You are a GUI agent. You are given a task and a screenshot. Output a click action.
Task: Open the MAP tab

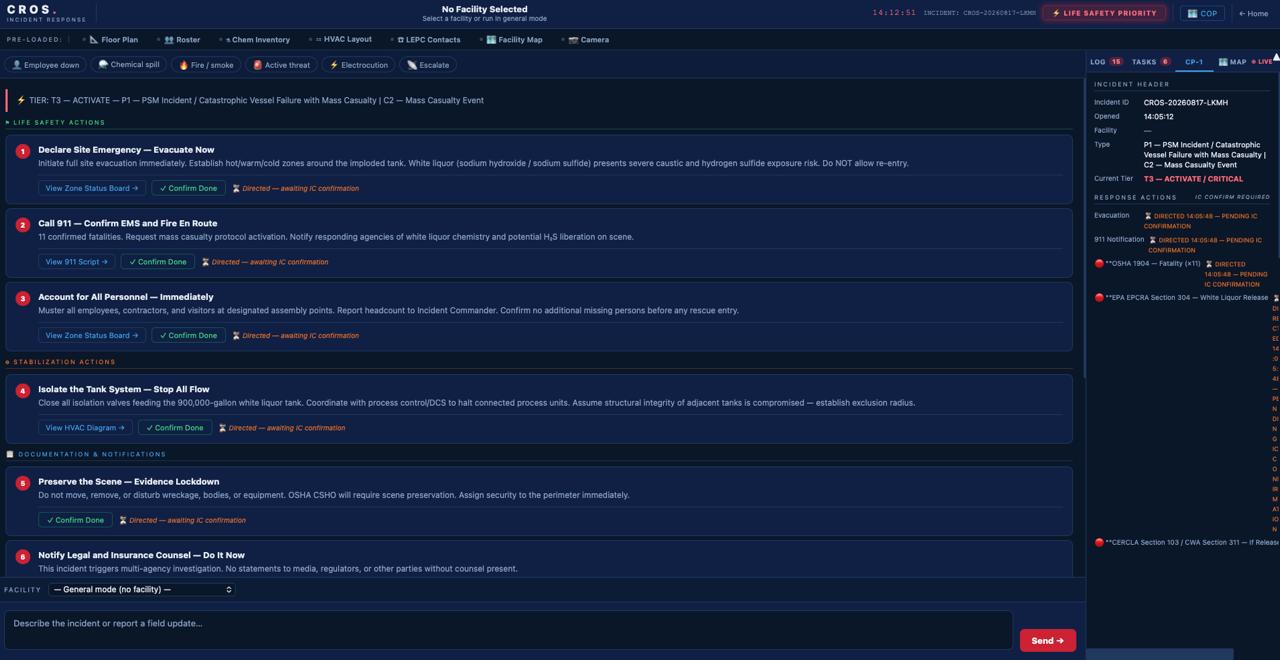(1232, 62)
